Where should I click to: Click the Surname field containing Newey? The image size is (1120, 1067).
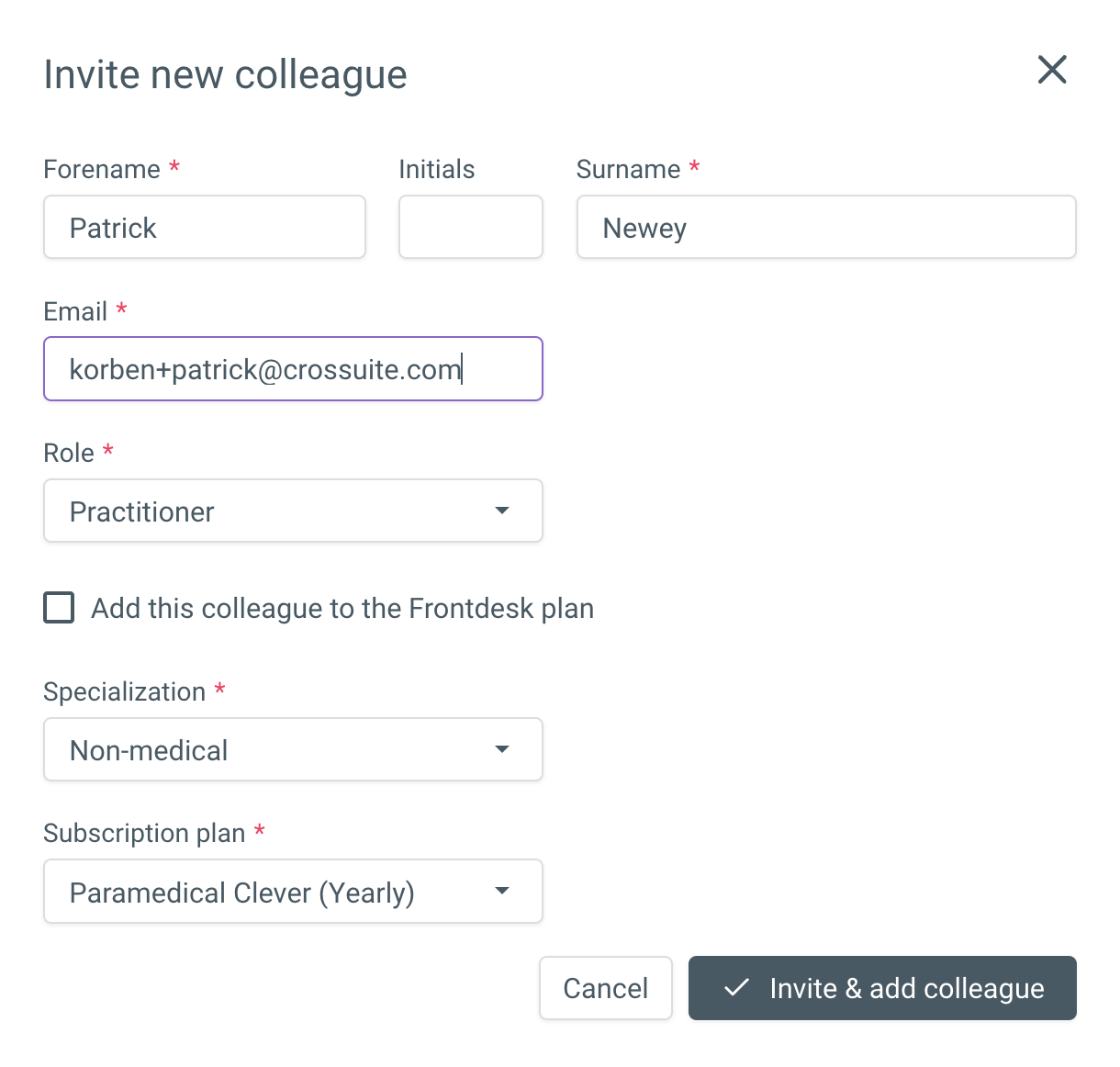pos(825,227)
